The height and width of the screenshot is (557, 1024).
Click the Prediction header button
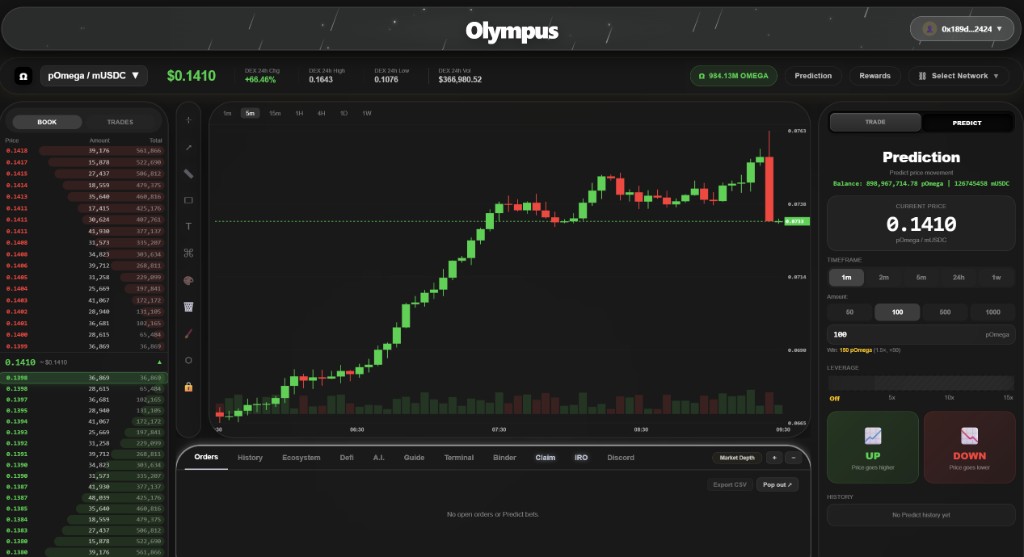point(813,76)
